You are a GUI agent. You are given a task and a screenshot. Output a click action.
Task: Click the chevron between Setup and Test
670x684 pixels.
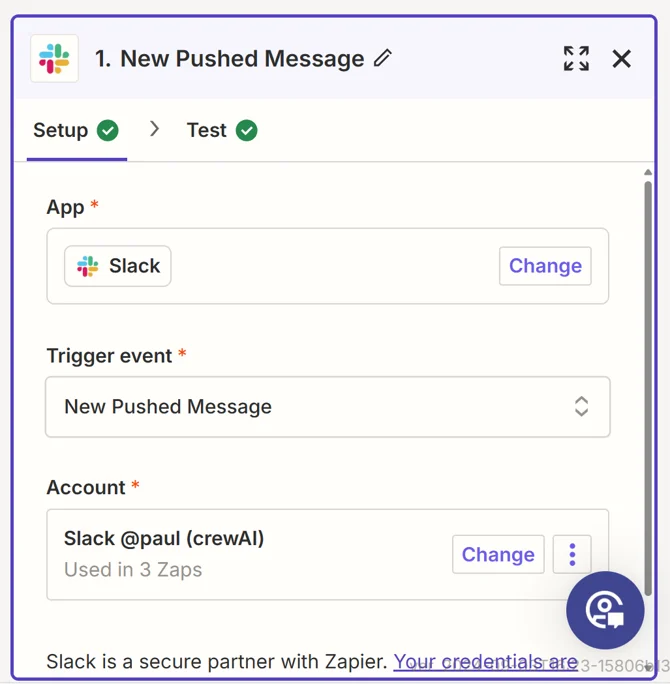154,129
